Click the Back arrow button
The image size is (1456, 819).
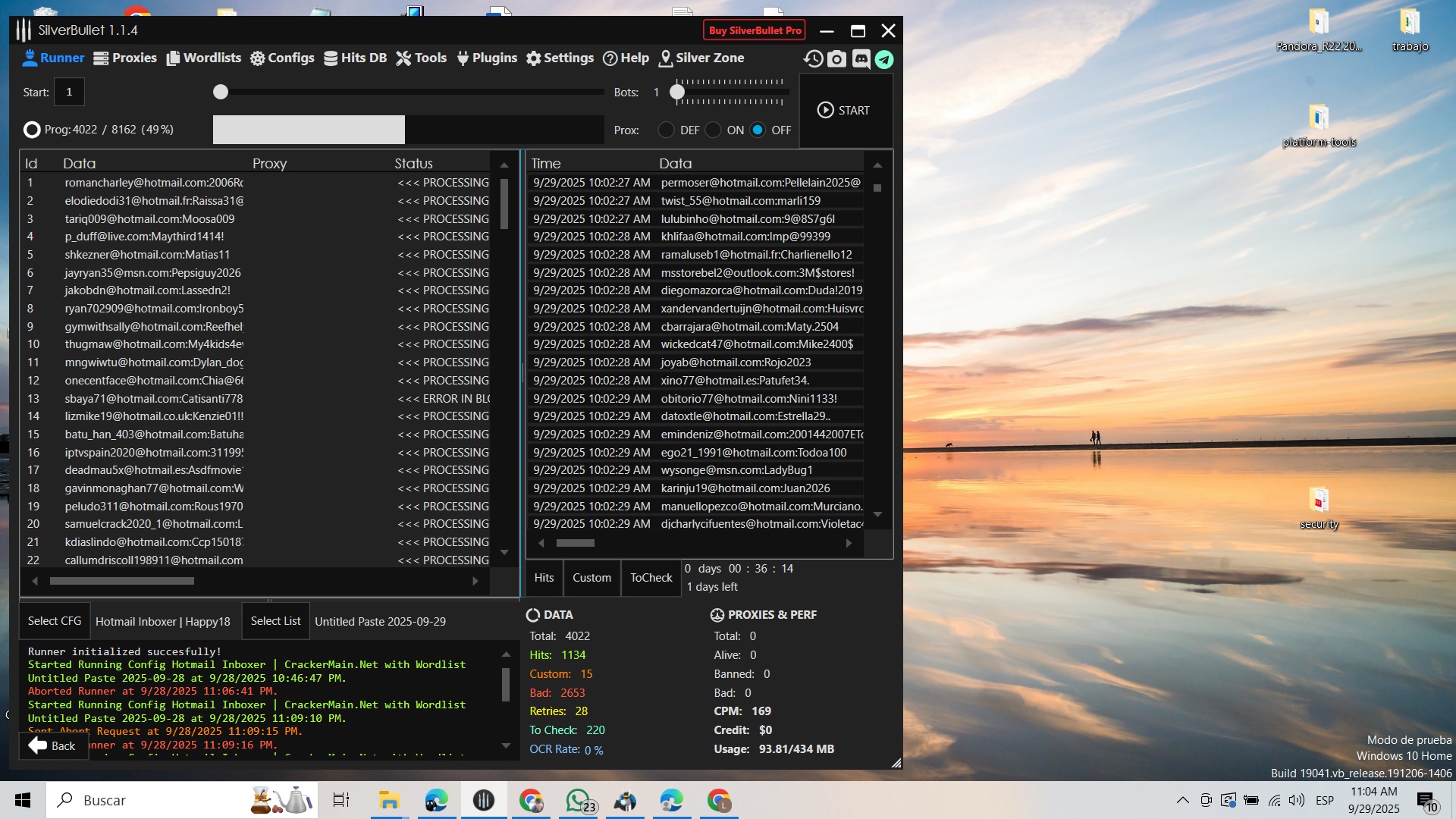coord(52,745)
